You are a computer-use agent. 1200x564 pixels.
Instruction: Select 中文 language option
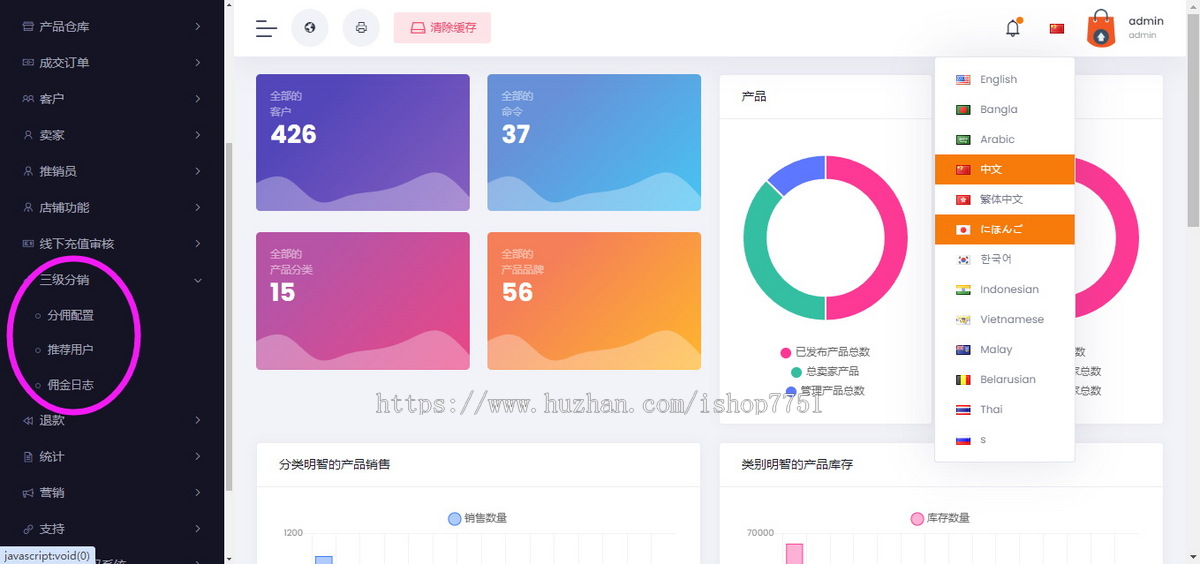[x=1004, y=170]
